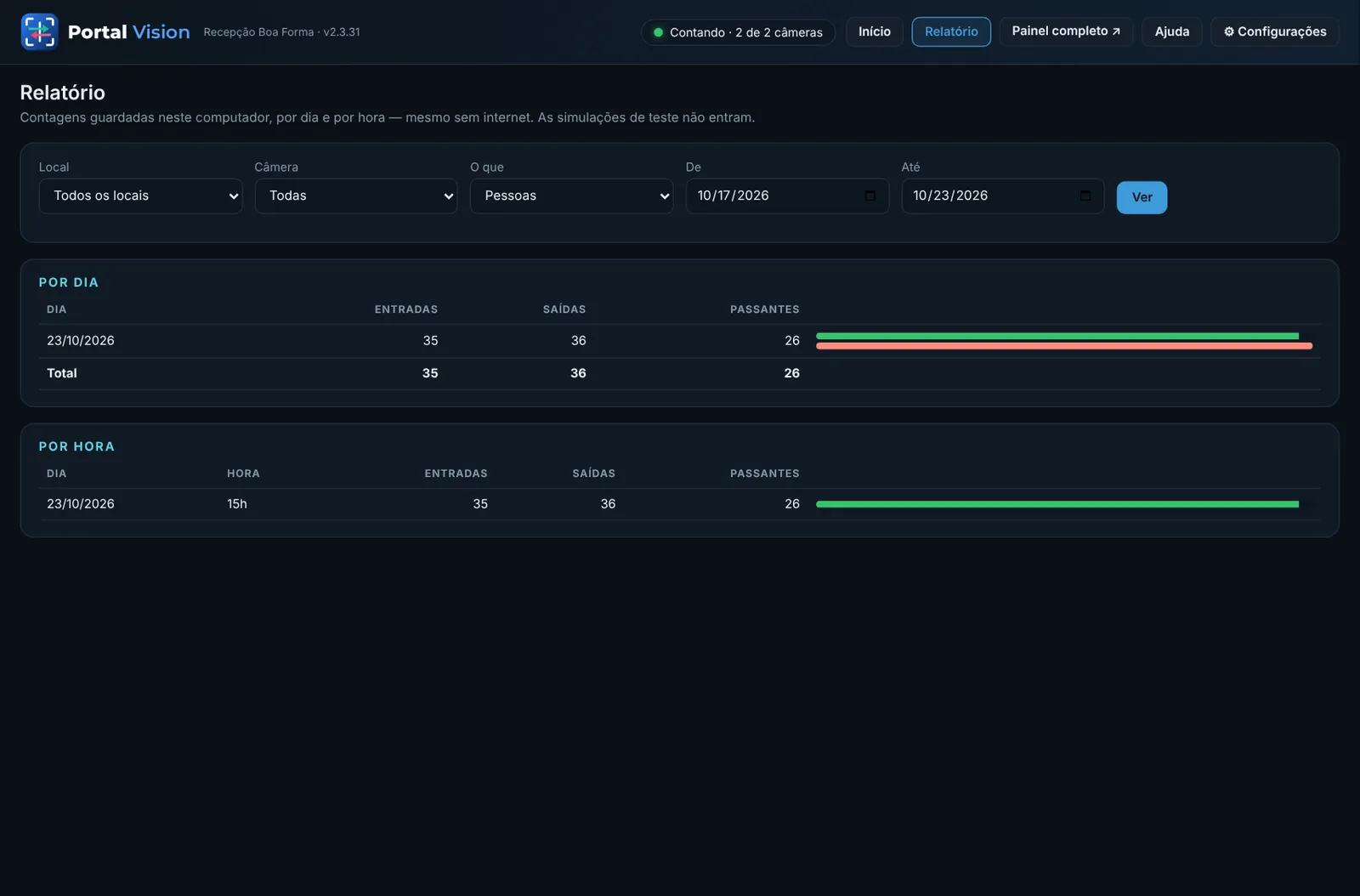This screenshot has width=1360, height=896.
Task: Click the 'Portal Vision' title text
Action: (x=129, y=32)
